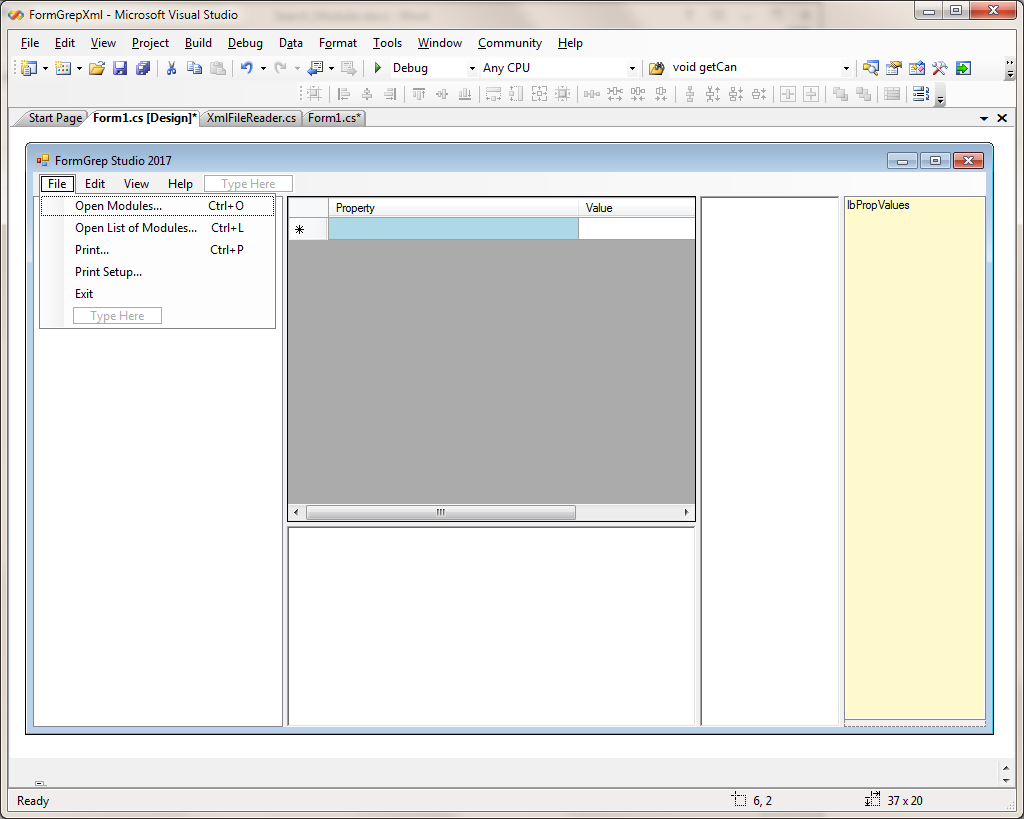Image resolution: width=1024 pixels, height=819 pixels.
Task: Click the new-row asterisk row header
Action: [x=308, y=229]
